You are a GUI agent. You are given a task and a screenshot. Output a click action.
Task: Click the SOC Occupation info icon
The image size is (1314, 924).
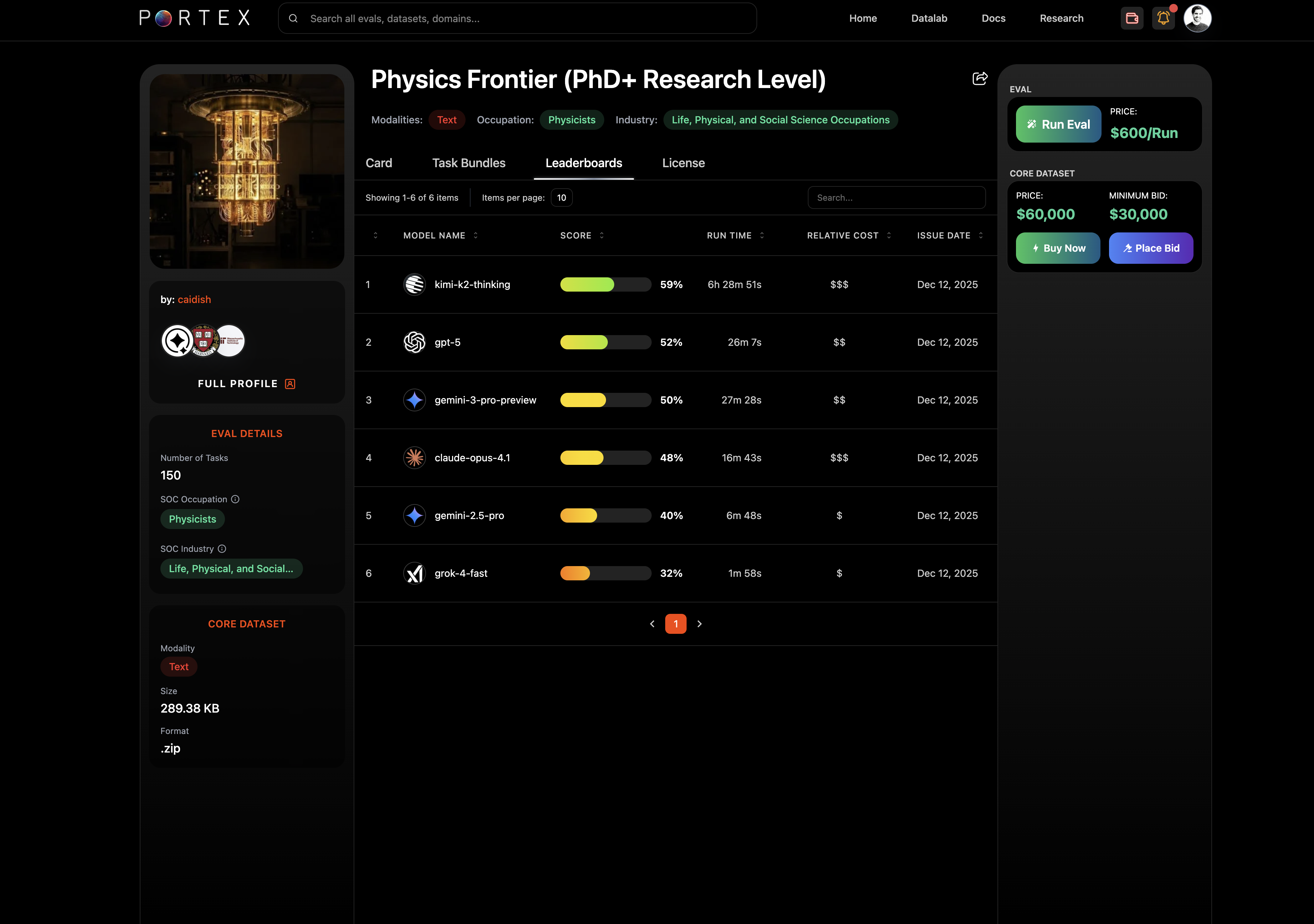point(235,499)
